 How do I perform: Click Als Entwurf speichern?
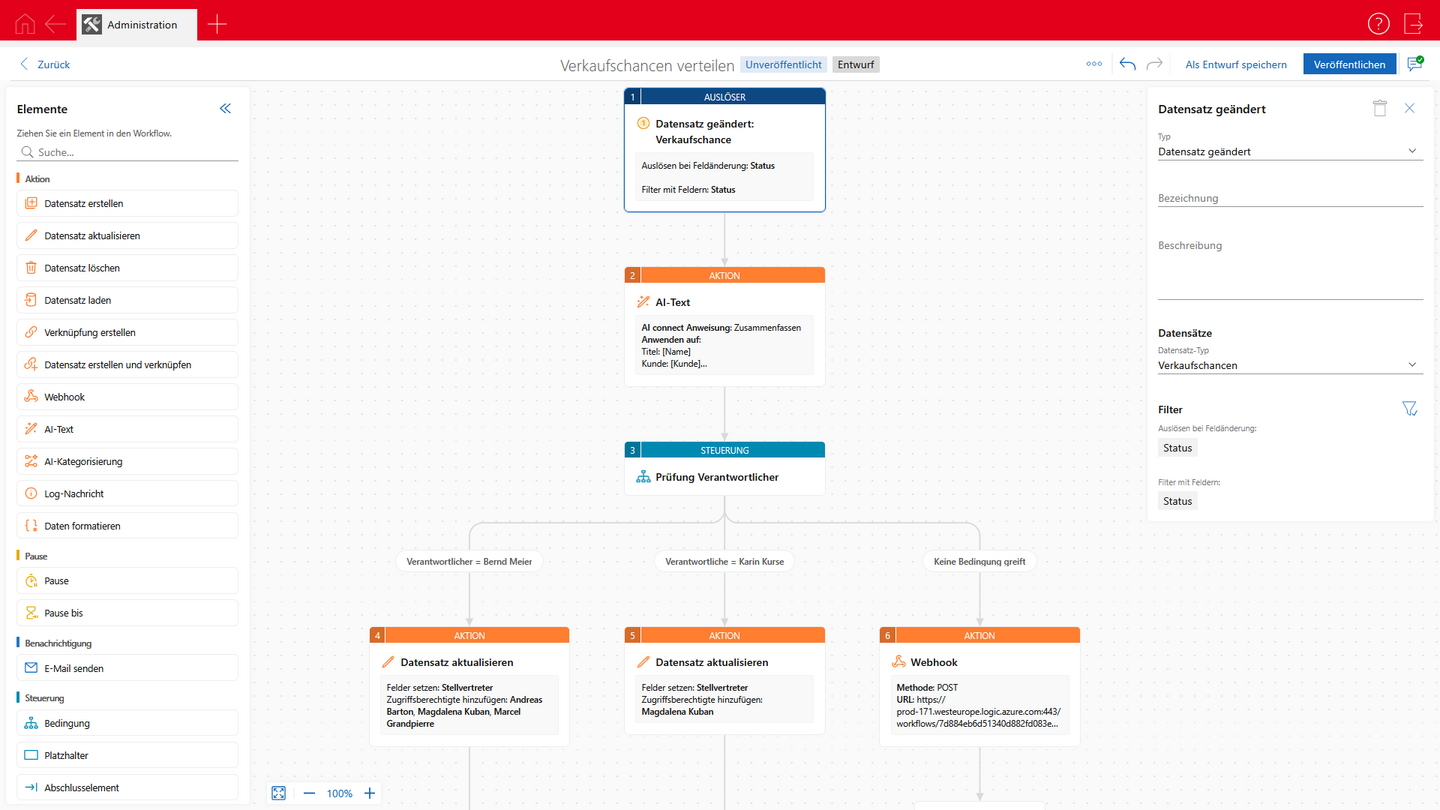1236,64
